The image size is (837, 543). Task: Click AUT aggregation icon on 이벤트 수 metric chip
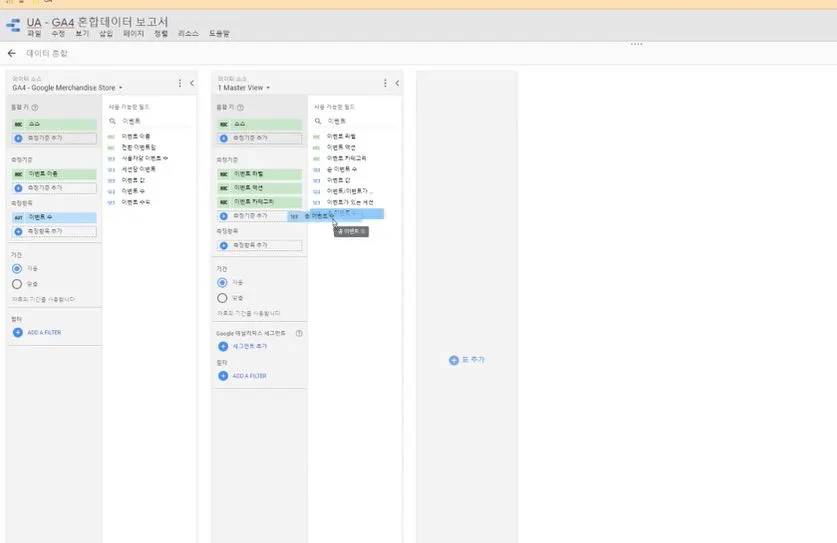pos(19,218)
